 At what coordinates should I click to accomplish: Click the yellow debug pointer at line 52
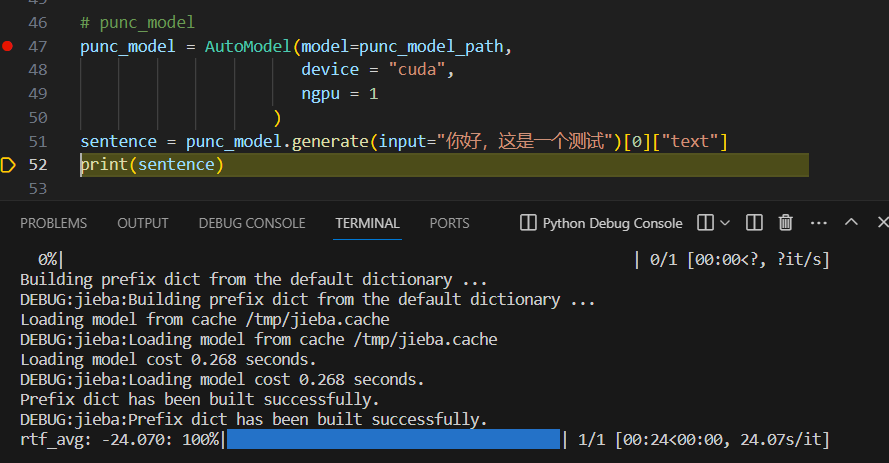pyautogui.click(x=8, y=165)
